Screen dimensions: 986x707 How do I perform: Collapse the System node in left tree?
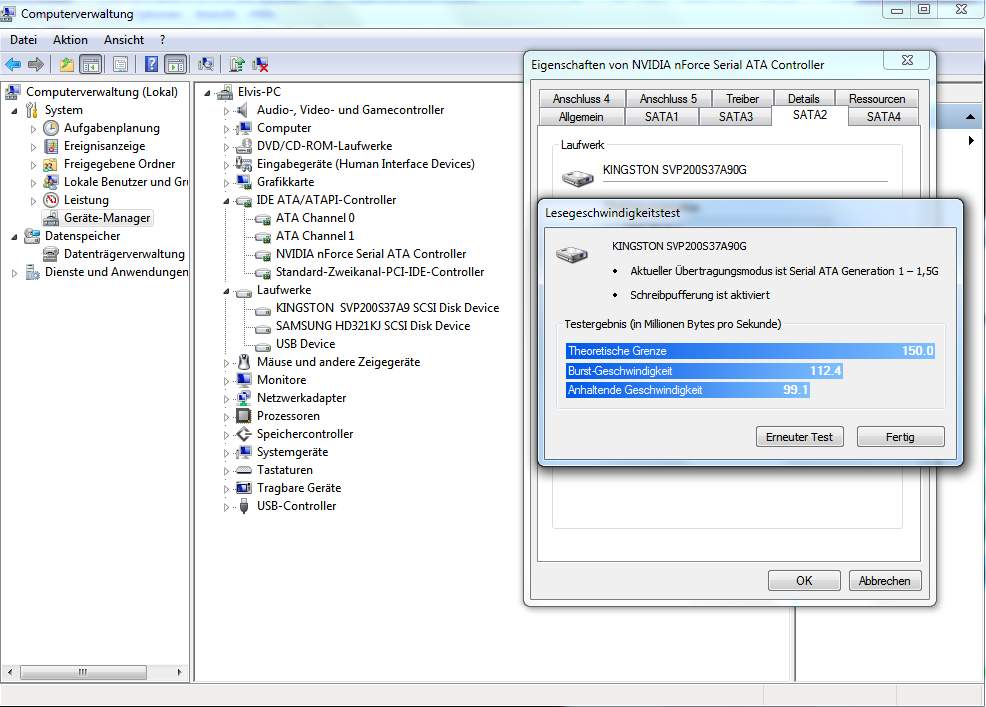14,111
